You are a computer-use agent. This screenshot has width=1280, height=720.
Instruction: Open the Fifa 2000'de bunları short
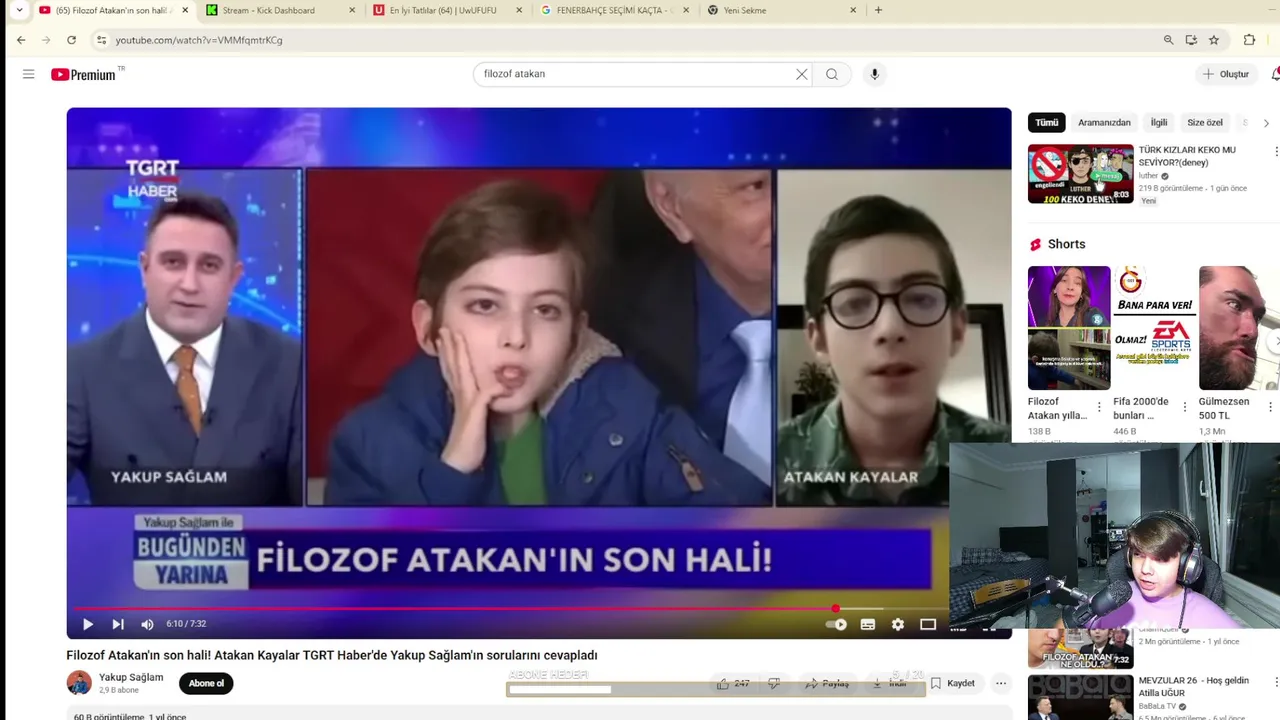coord(1155,328)
